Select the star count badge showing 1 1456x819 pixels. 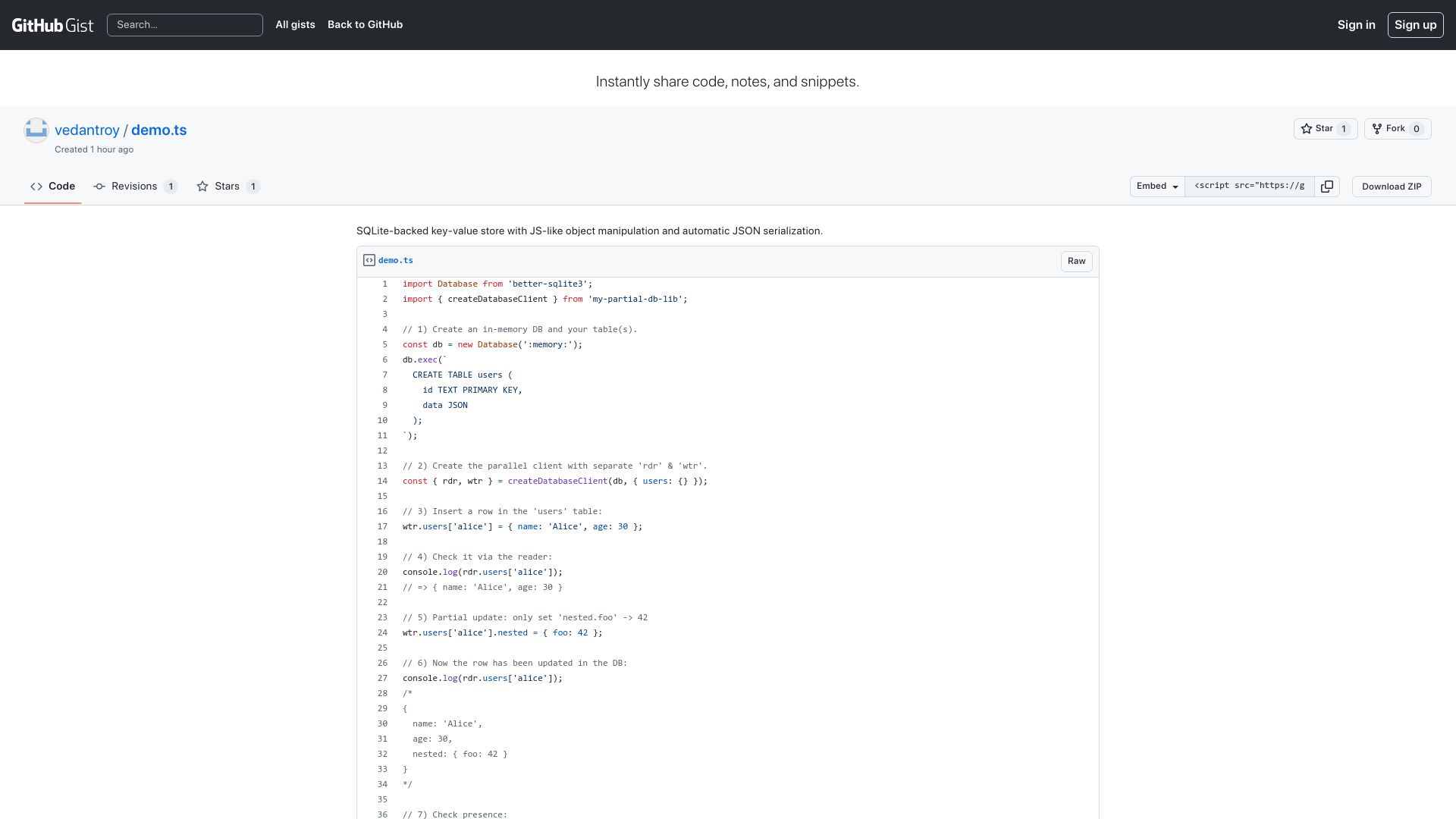(x=1343, y=129)
